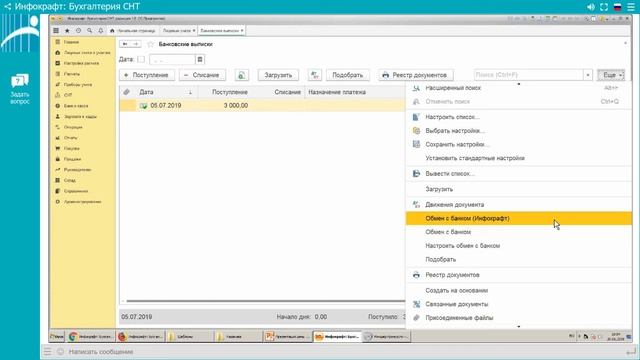Screen dimensions: 640x360
Task: Go to the home start page tab
Action: pos(133,31)
